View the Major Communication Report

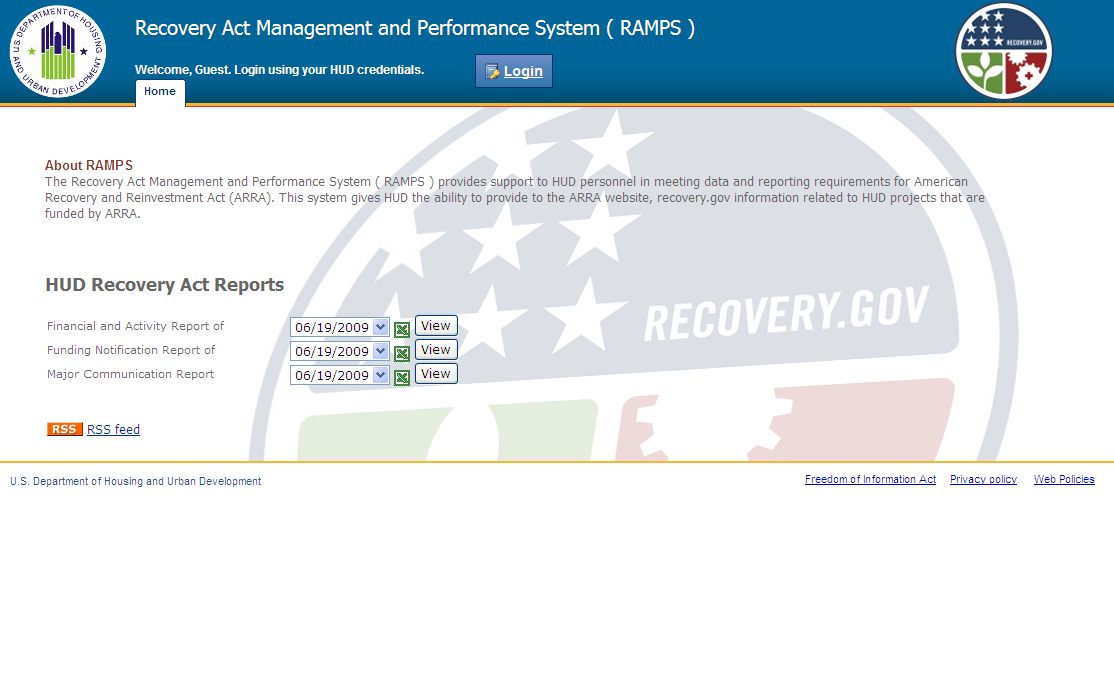click(436, 374)
